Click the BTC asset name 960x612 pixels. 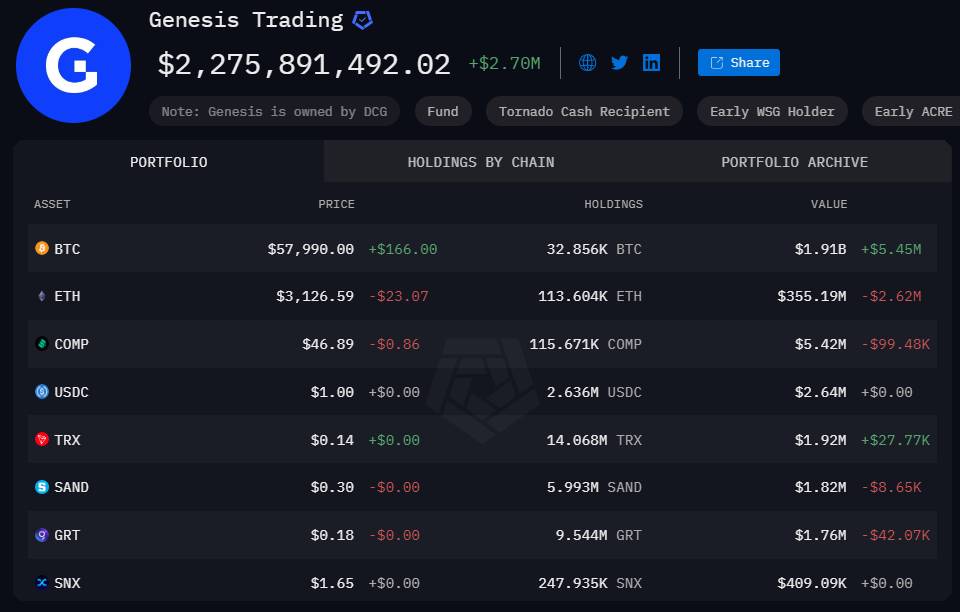click(x=67, y=249)
